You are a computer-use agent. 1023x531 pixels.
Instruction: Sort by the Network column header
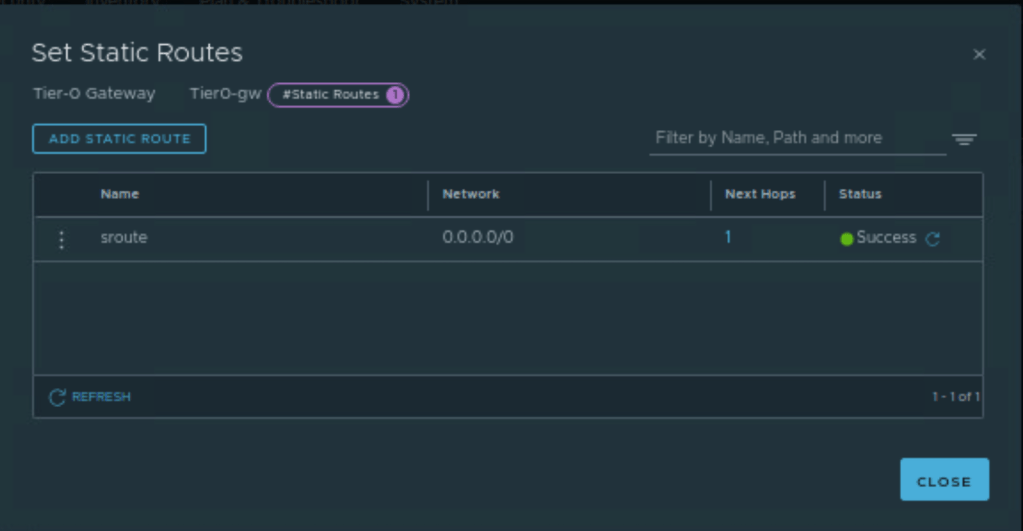471,194
